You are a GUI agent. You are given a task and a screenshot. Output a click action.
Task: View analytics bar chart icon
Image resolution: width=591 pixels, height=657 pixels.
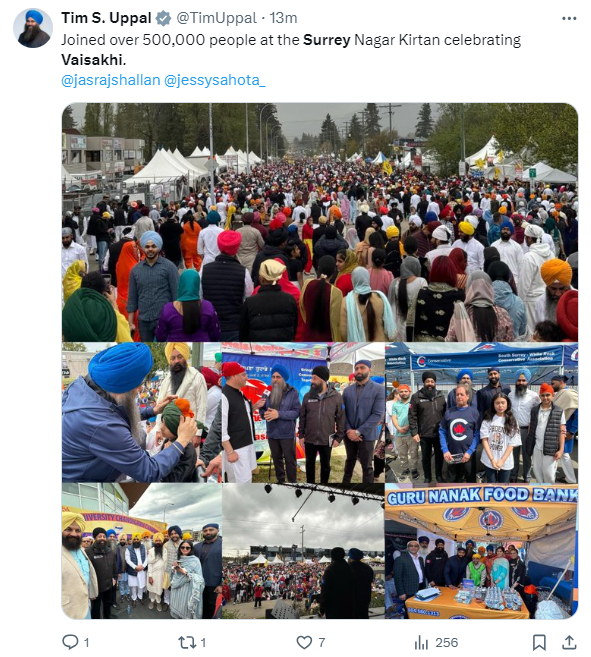pos(421,642)
